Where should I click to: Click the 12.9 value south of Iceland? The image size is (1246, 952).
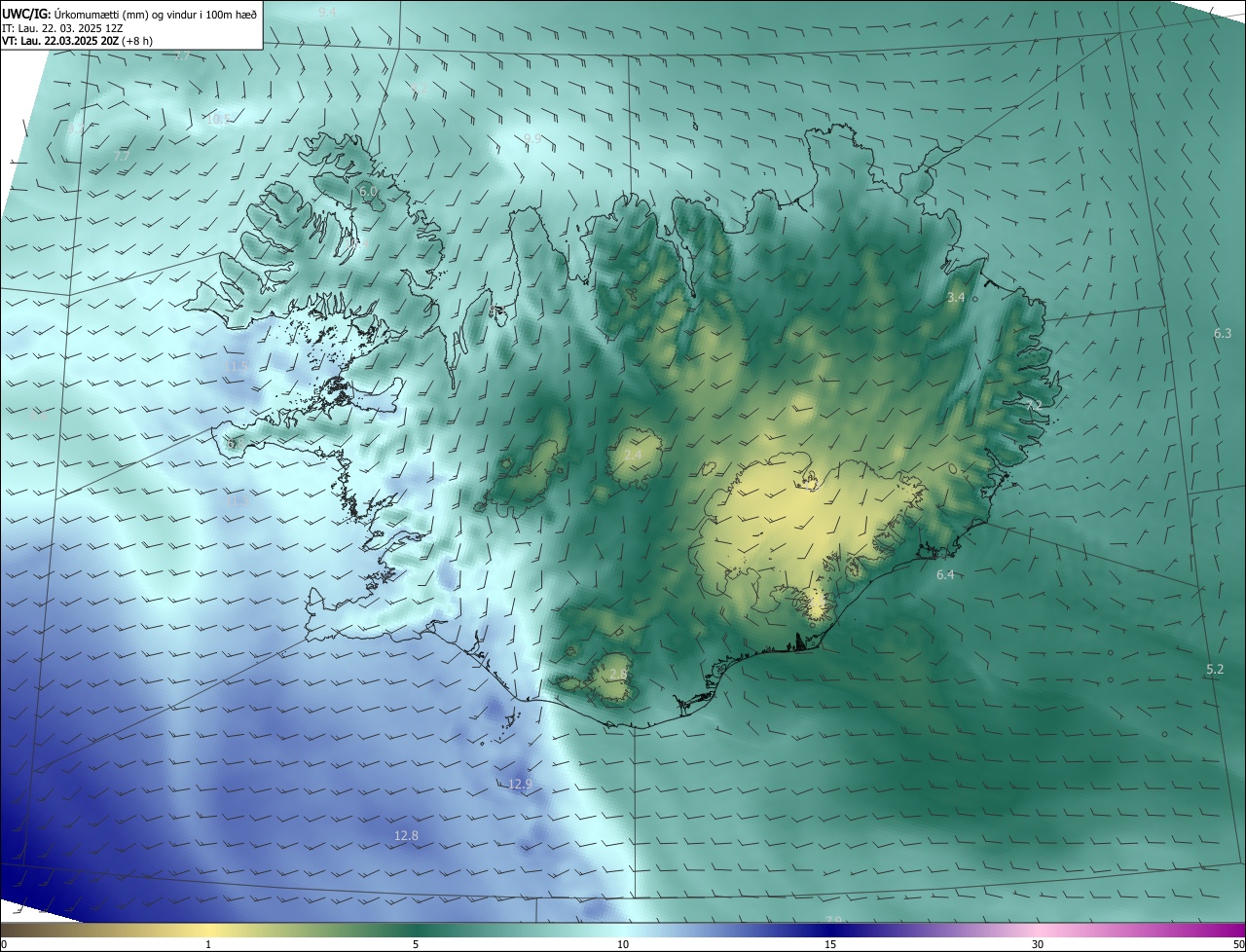(x=521, y=785)
